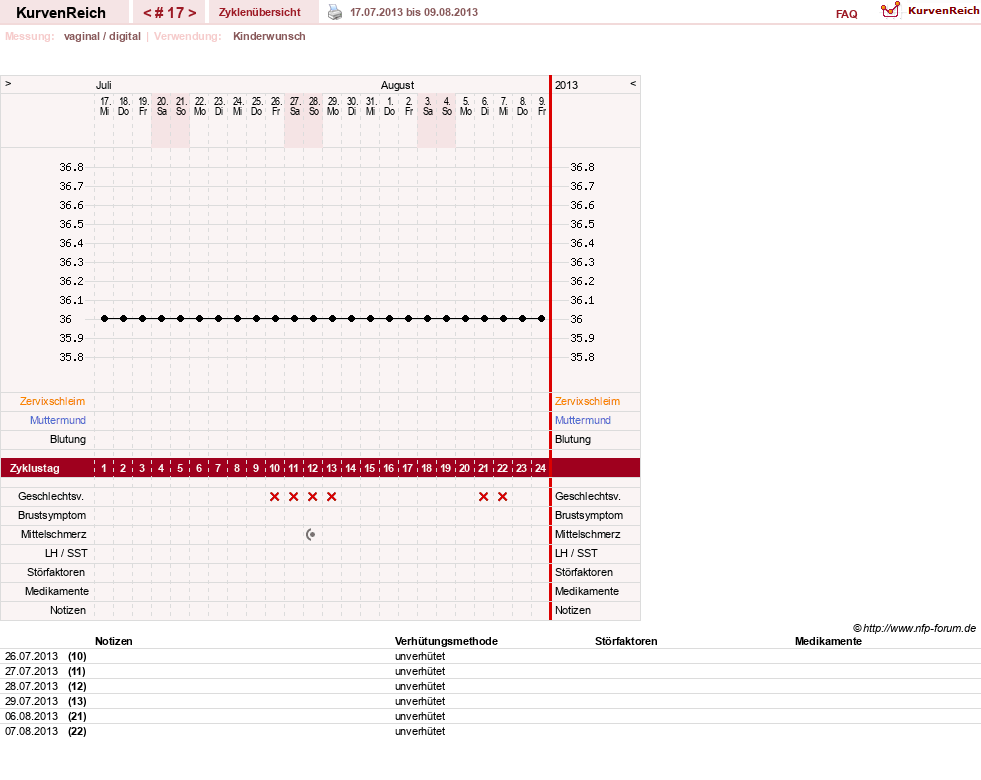Click the Geschlechtsv. X on cycle day 12

[x=313, y=497]
